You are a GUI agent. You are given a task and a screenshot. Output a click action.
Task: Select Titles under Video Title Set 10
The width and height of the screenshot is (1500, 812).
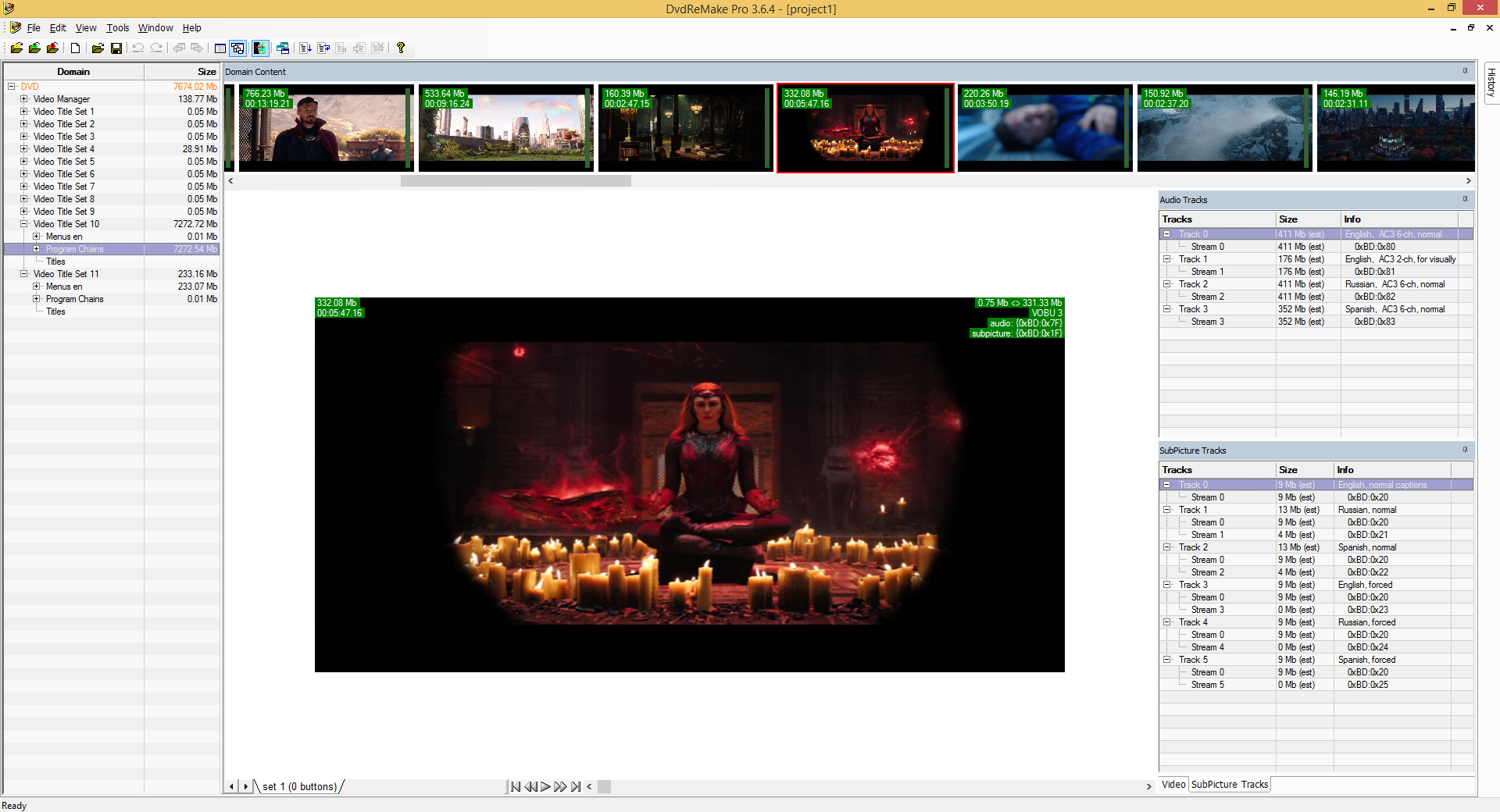click(x=55, y=262)
